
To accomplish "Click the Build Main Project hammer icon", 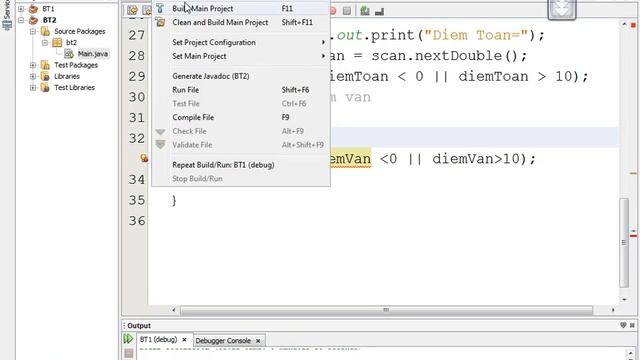I will [x=160, y=8].
